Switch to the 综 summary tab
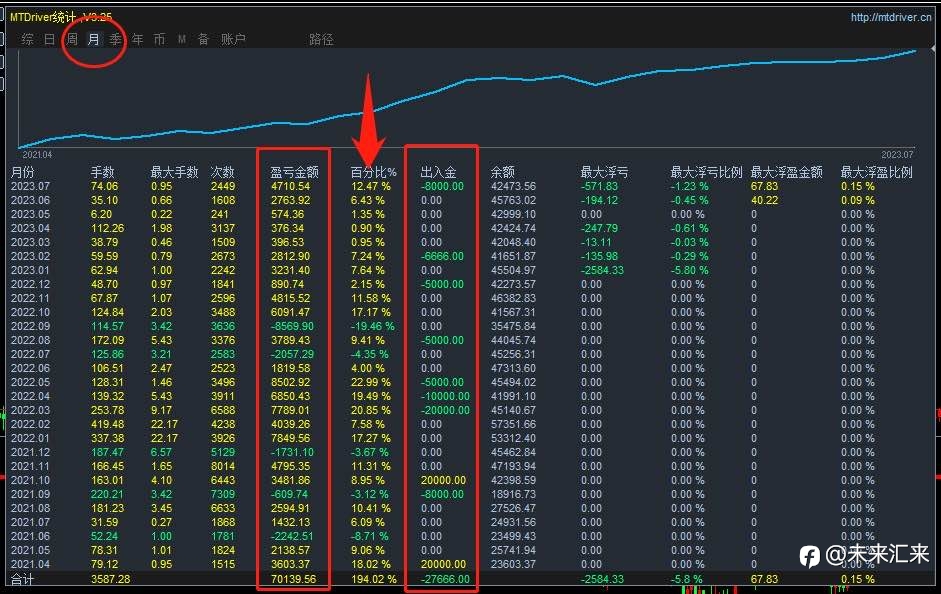Image resolution: width=941 pixels, height=594 pixels. 27,40
